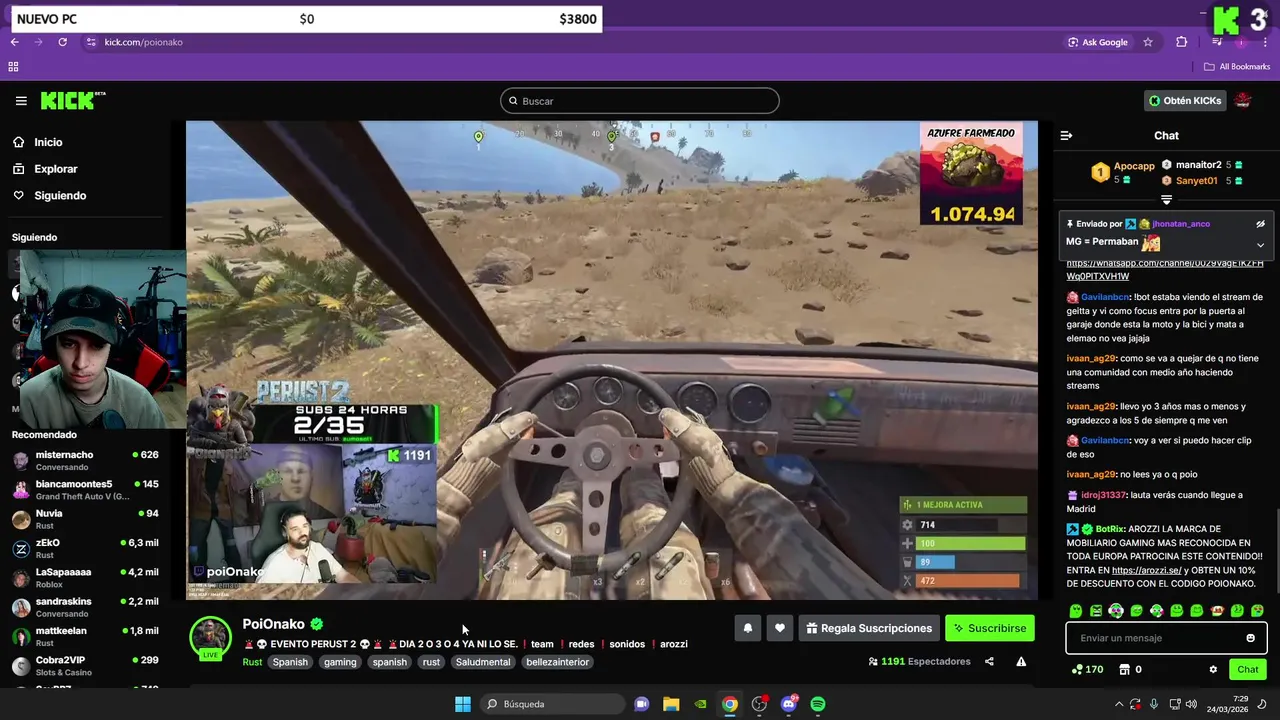Open browser apps grid icon
Viewport: 1280px width, 720px height.
click(13, 67)
